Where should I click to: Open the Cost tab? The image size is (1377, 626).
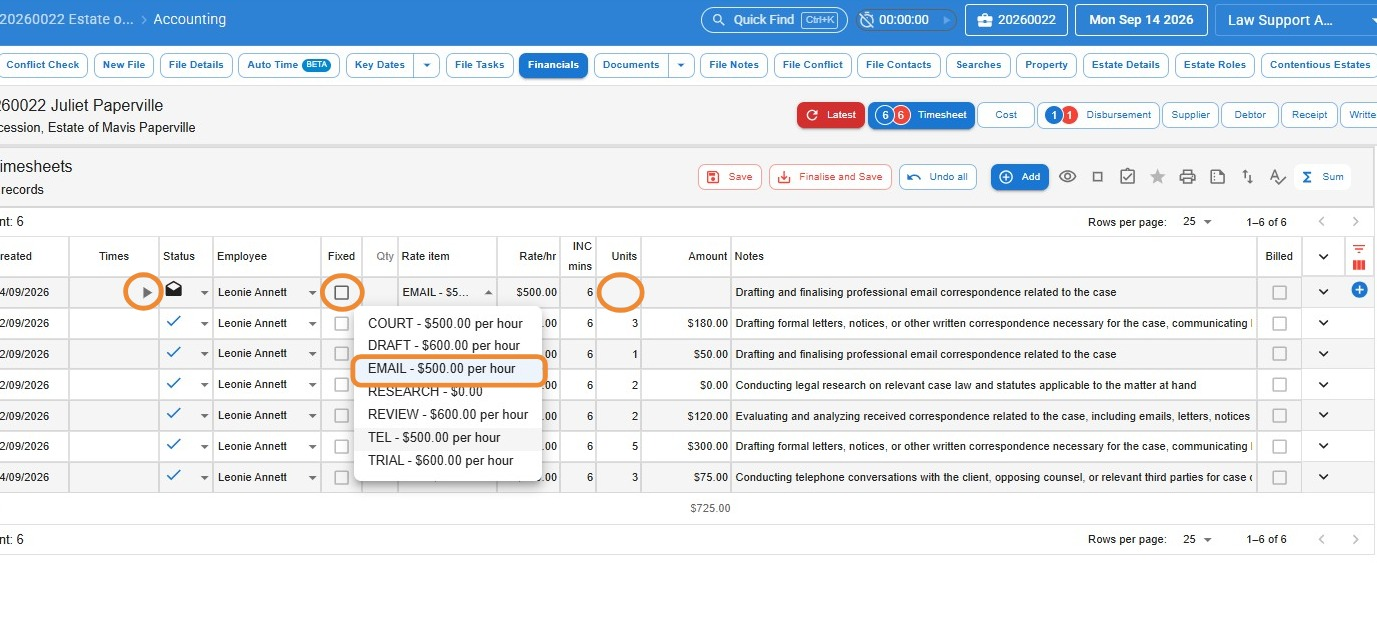[1006, 115]
